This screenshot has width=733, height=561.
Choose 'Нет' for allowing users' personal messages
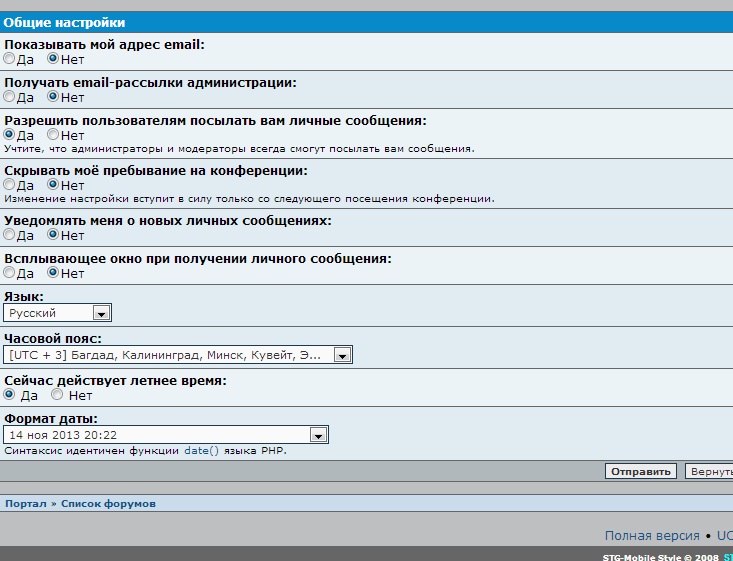pyautogui.click(x=53, y=135)
